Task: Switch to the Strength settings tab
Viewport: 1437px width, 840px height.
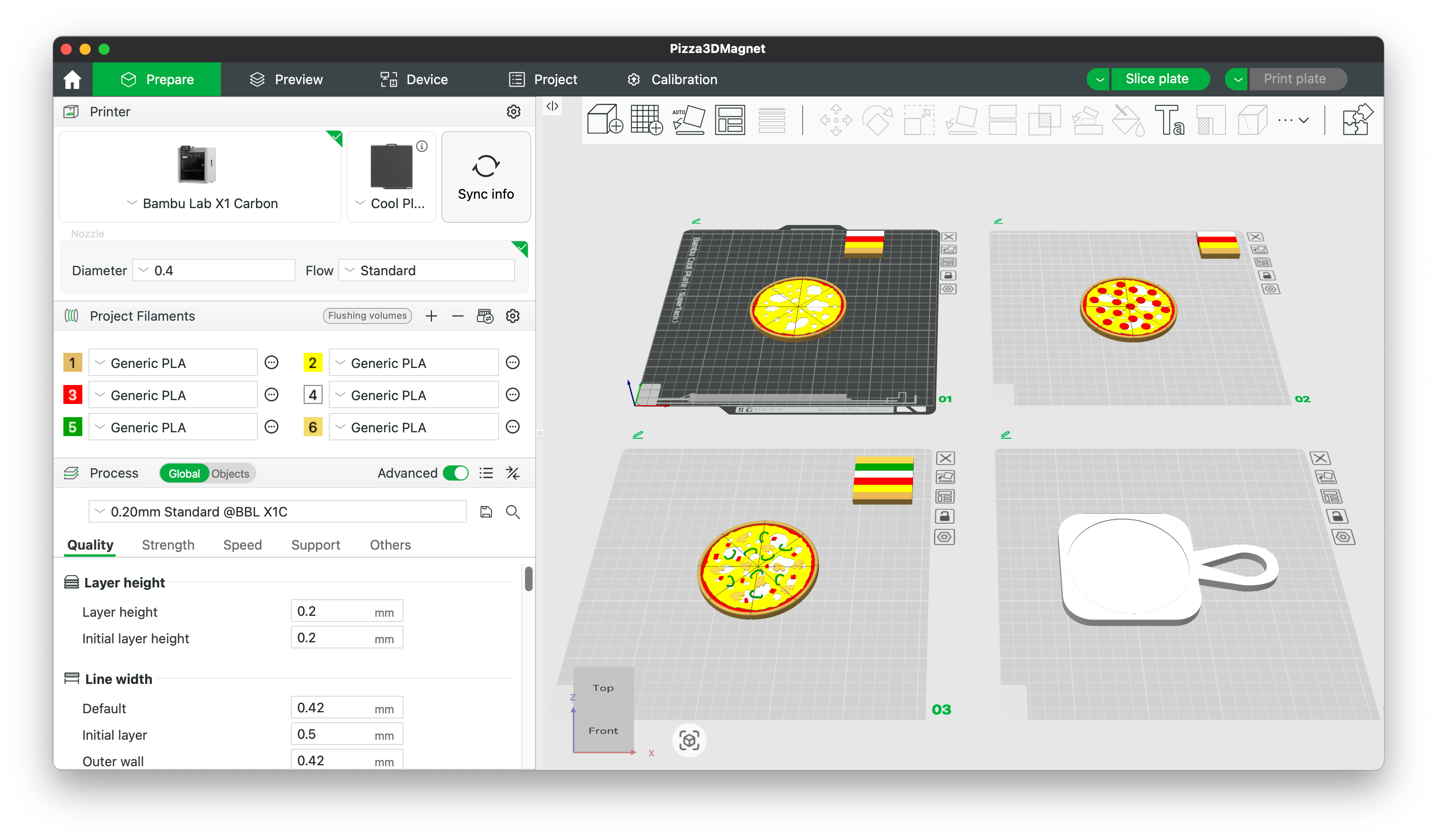Action: coord(167,544)
